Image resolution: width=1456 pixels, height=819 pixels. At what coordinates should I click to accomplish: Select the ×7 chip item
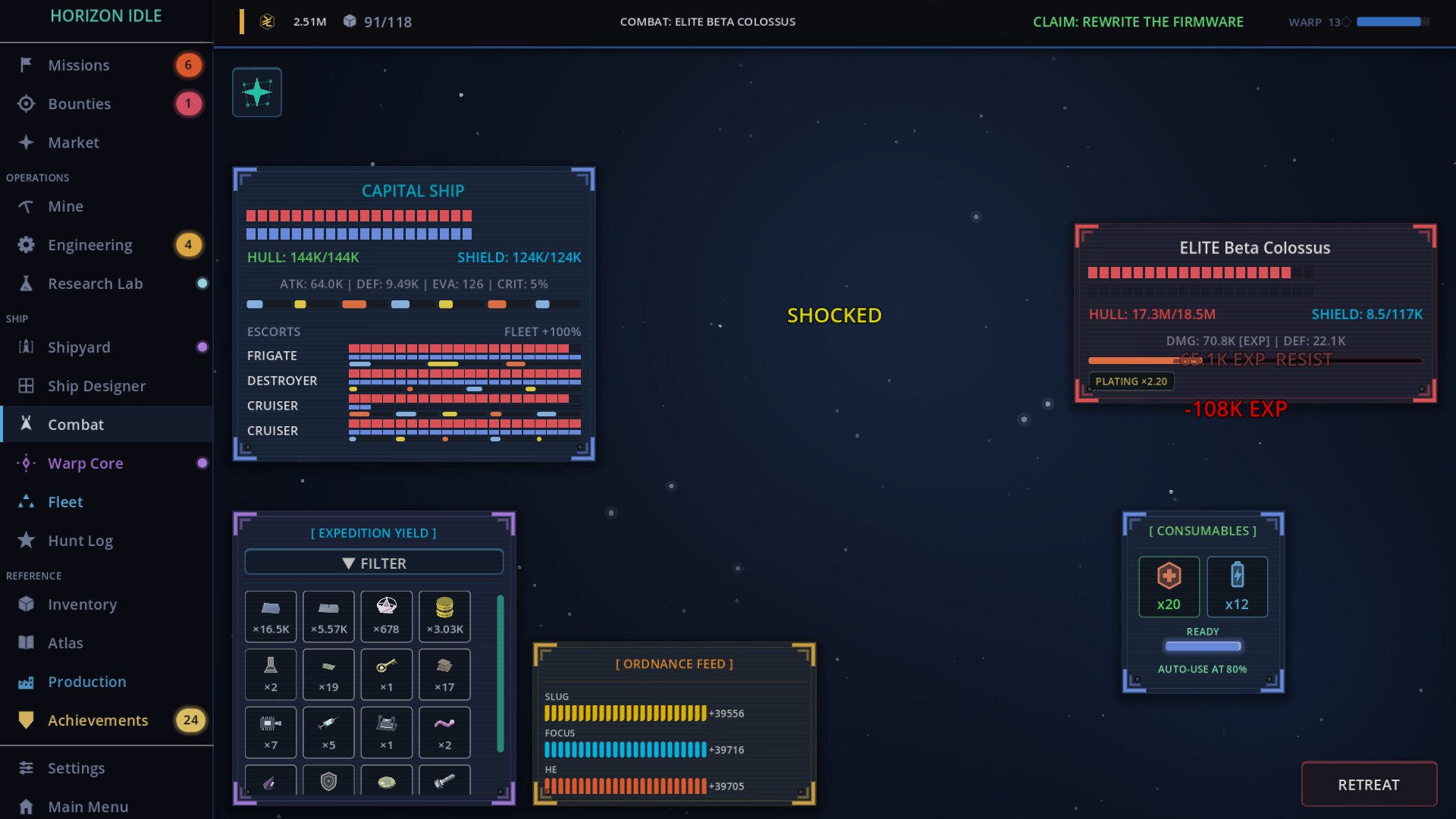click(271, 733)
